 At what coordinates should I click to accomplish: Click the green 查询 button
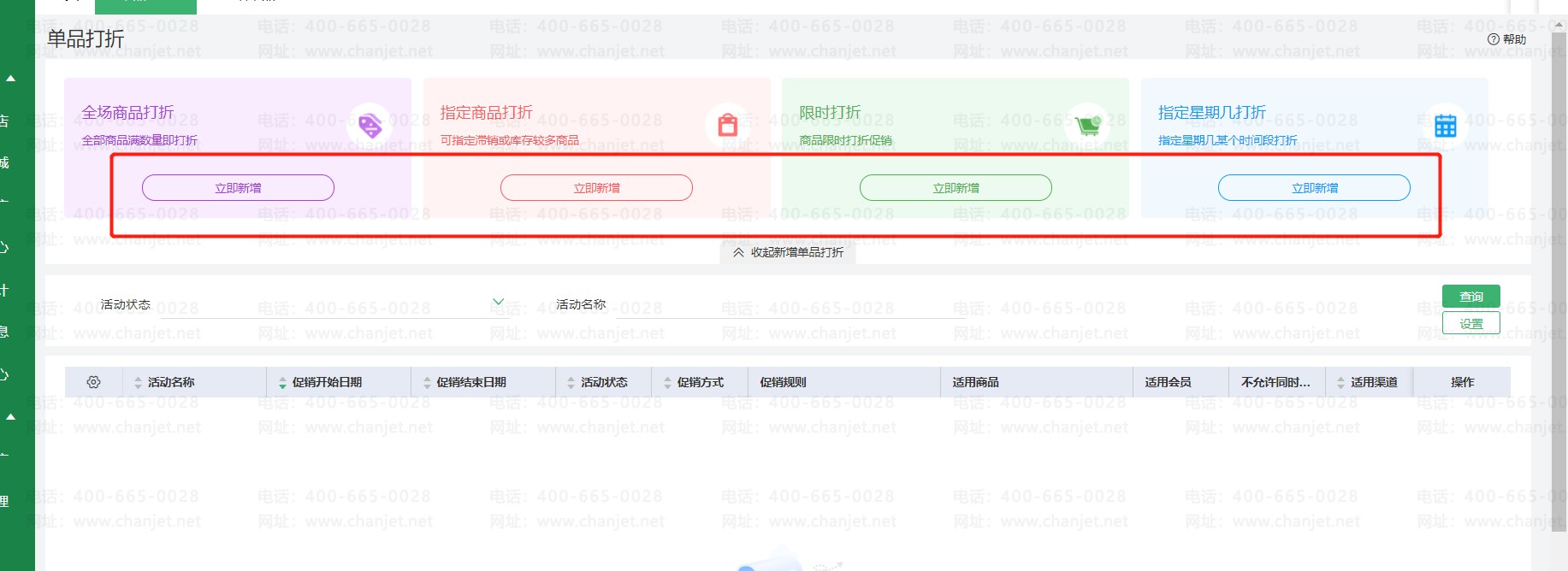(1471, 296)
